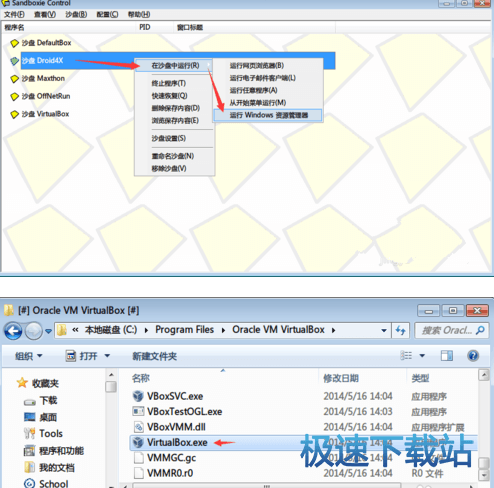This screenshot has width=494, height=488.
Task: Select 运行任意程序(A) submenu entry
Action: (268, 90)
